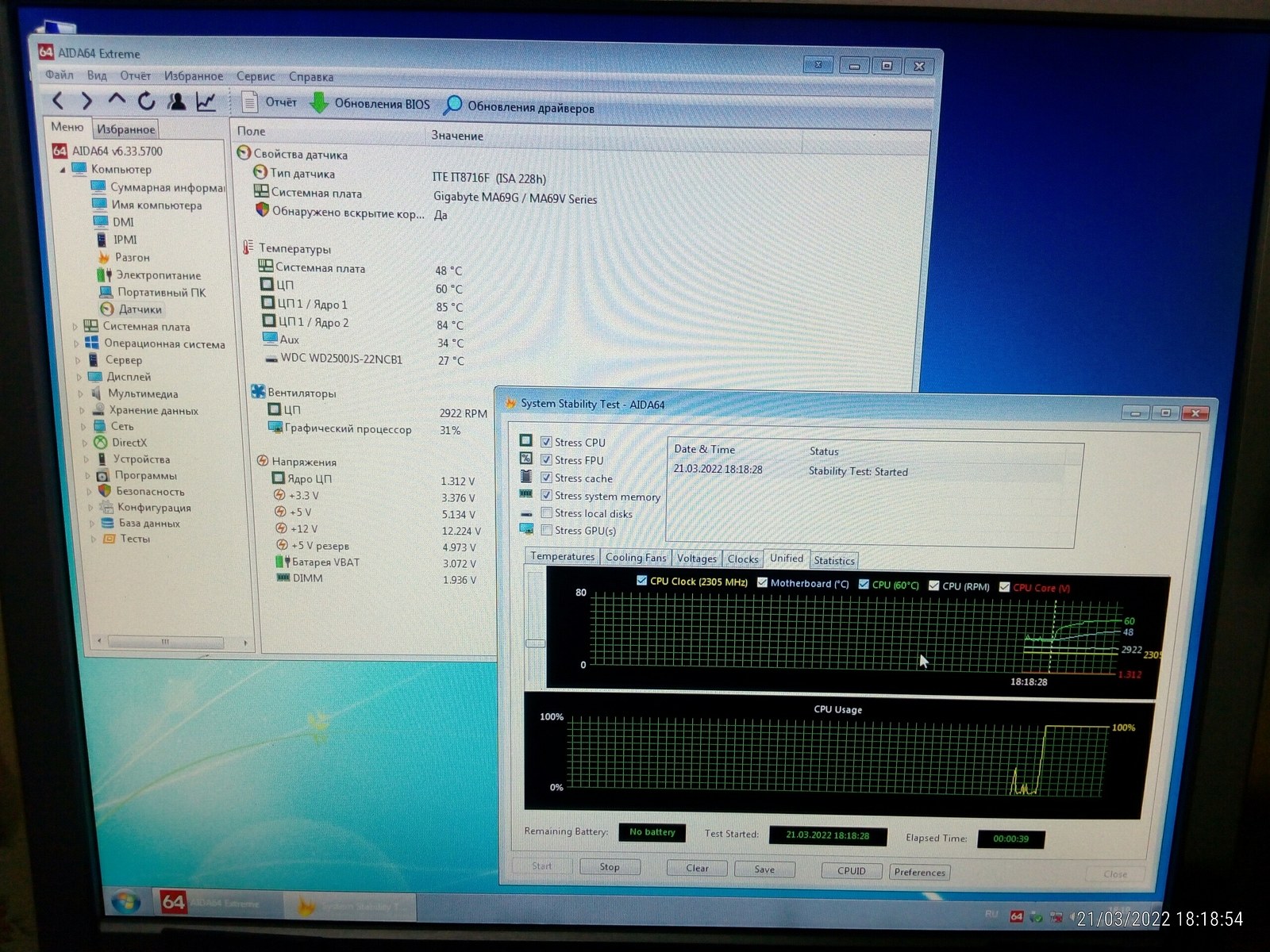
Task: Toggle the CPU Core (V) graph checkbox
Action: click(1004, 587)
